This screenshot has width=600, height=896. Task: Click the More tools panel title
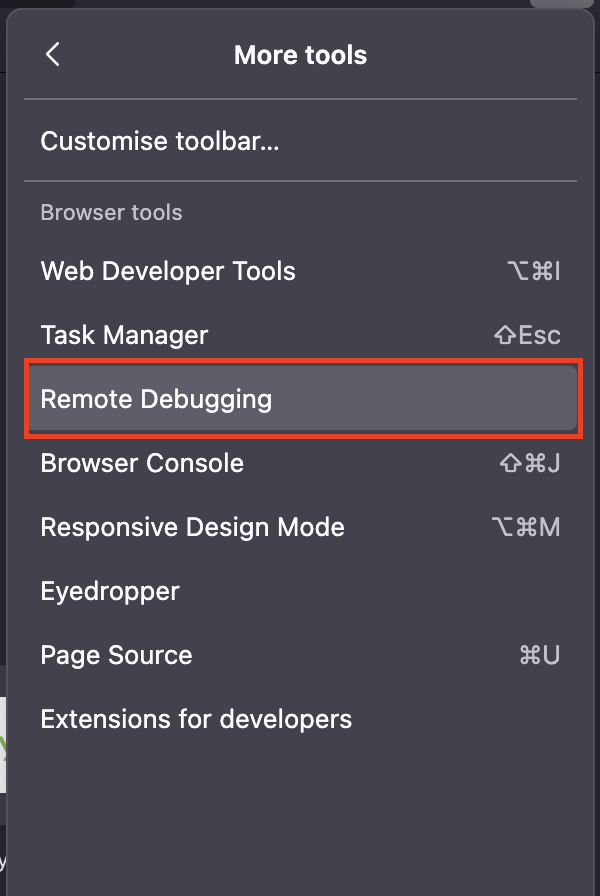pos(300,55)
